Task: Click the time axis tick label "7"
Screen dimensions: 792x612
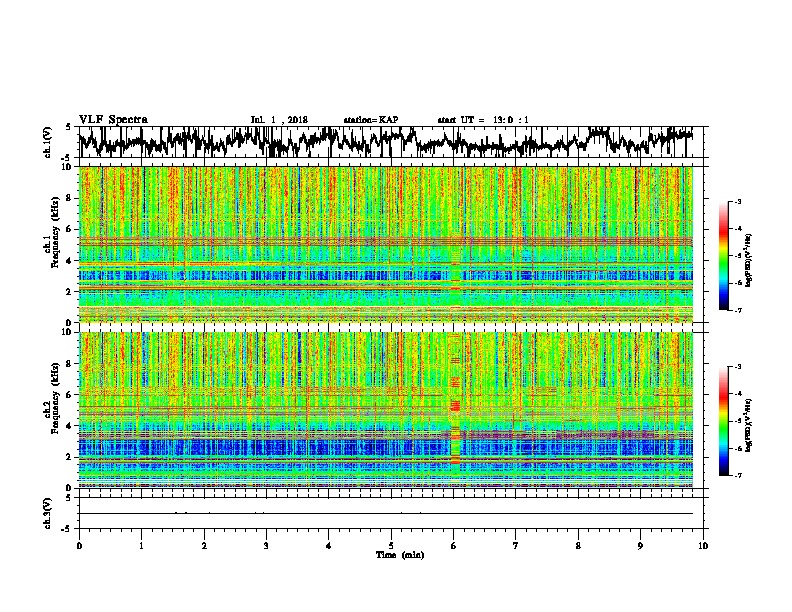Action: coord(516,546)
